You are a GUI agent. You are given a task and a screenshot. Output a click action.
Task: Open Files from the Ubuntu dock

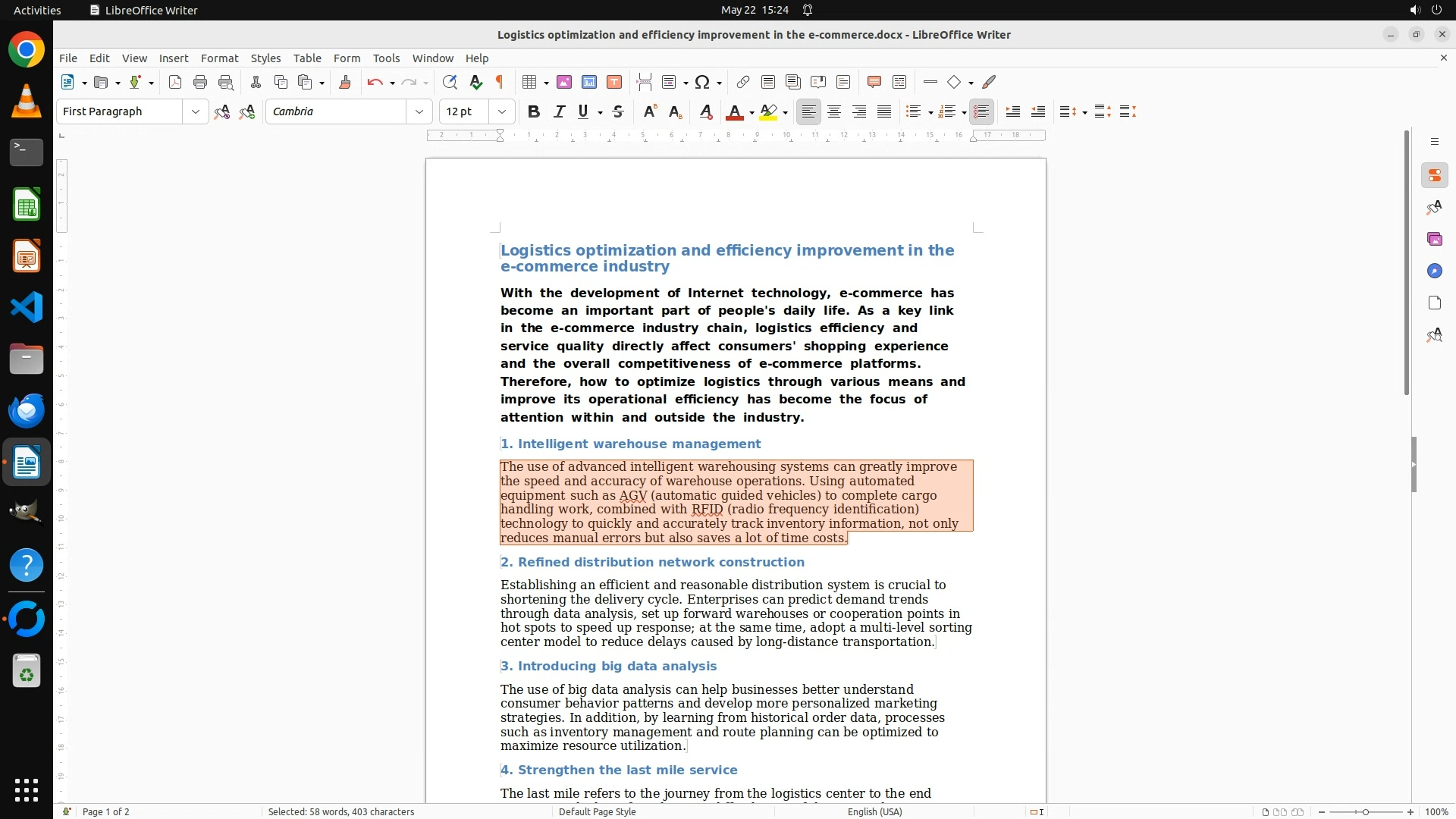click(27, 359)
